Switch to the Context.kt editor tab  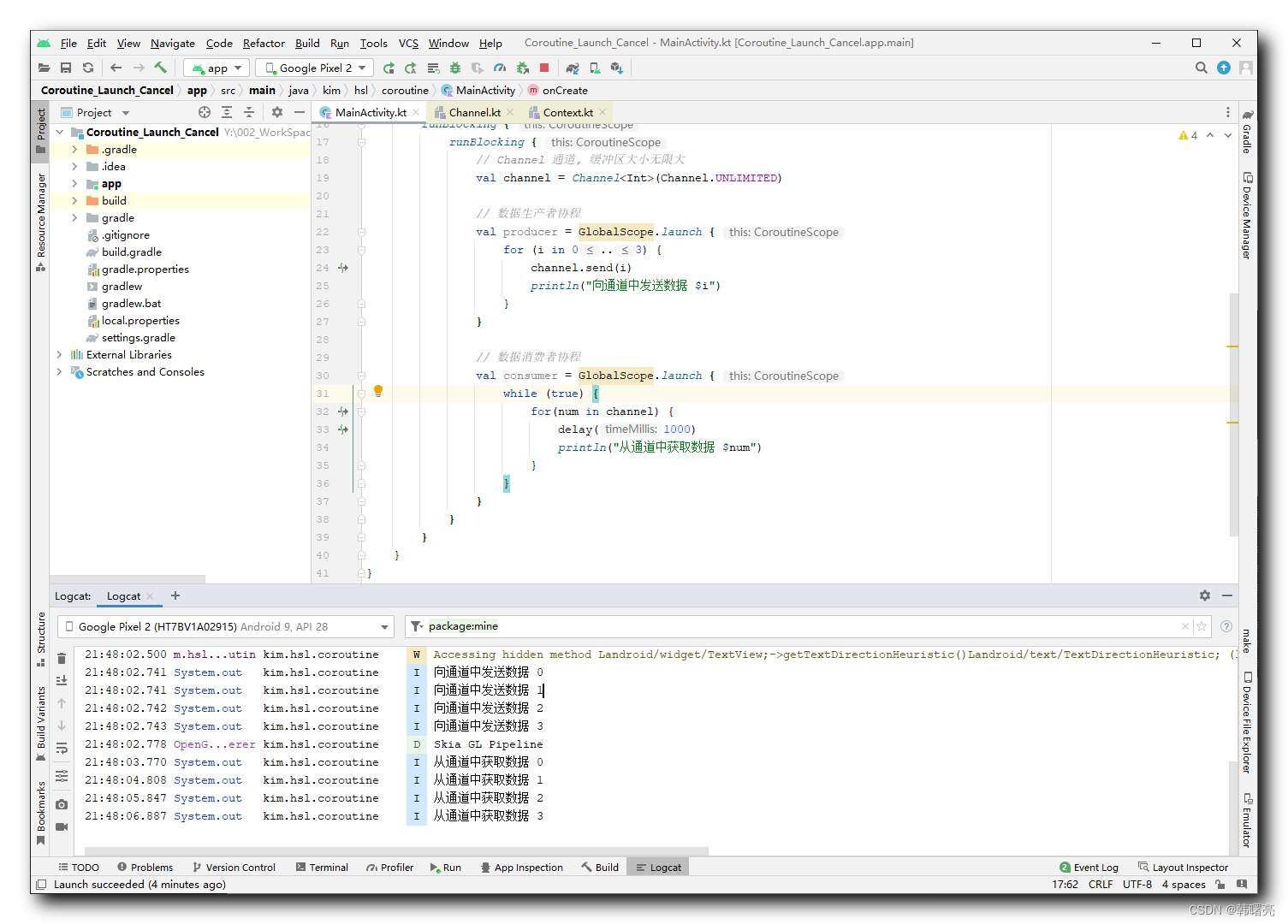[x=567, y=112]
